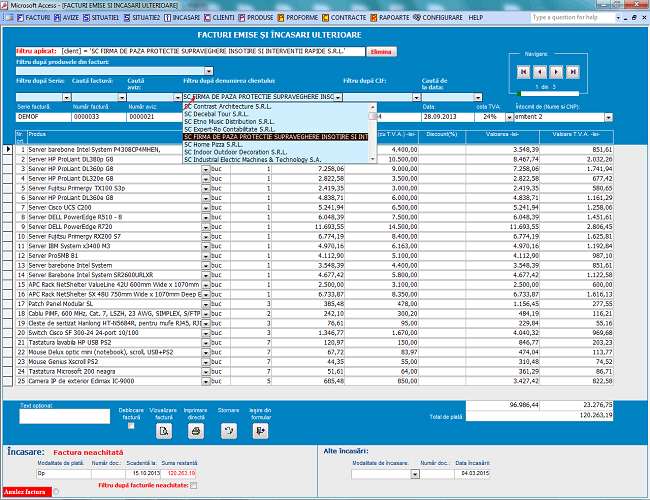Click the Iesire din formular exit icon
The width and height of the screenshot is (650, 500).
tap(260, 431)
